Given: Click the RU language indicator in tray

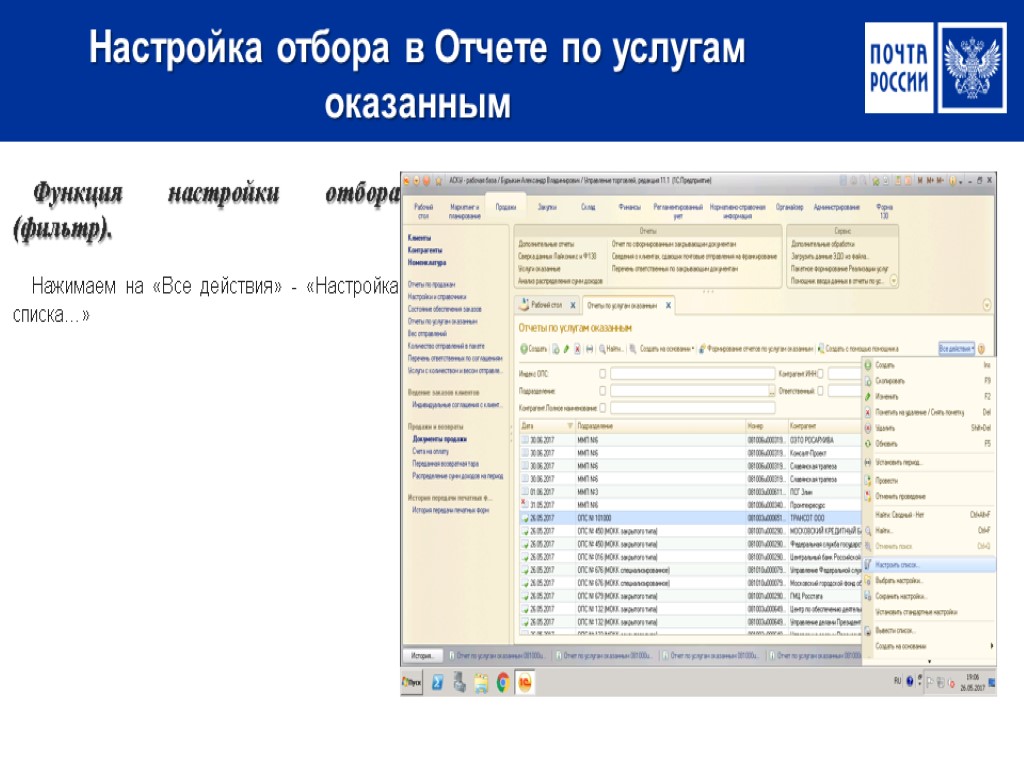Looking at the screenshot, I should [897, 681].
